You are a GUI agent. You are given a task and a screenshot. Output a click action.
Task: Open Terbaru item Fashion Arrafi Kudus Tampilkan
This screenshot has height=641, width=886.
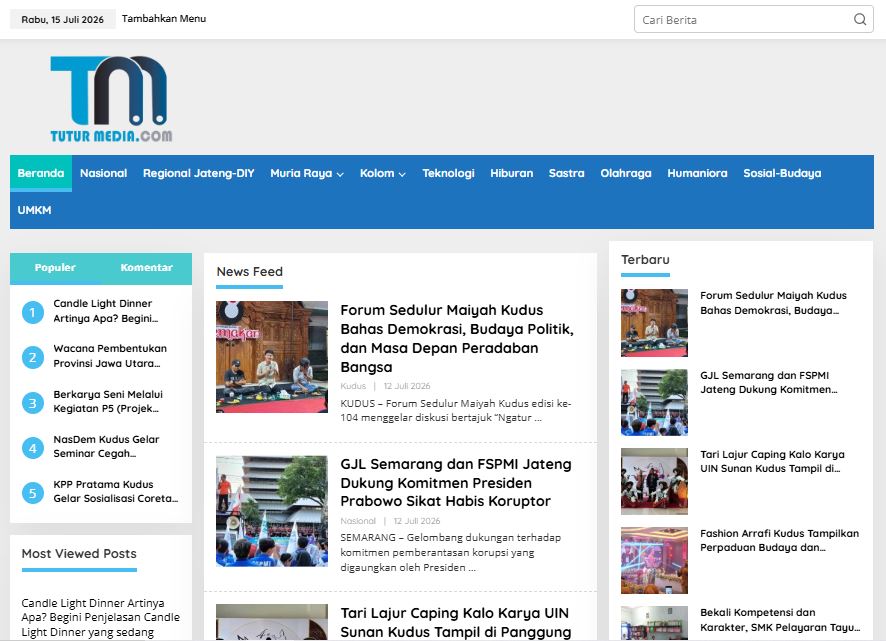click(780, 541)
